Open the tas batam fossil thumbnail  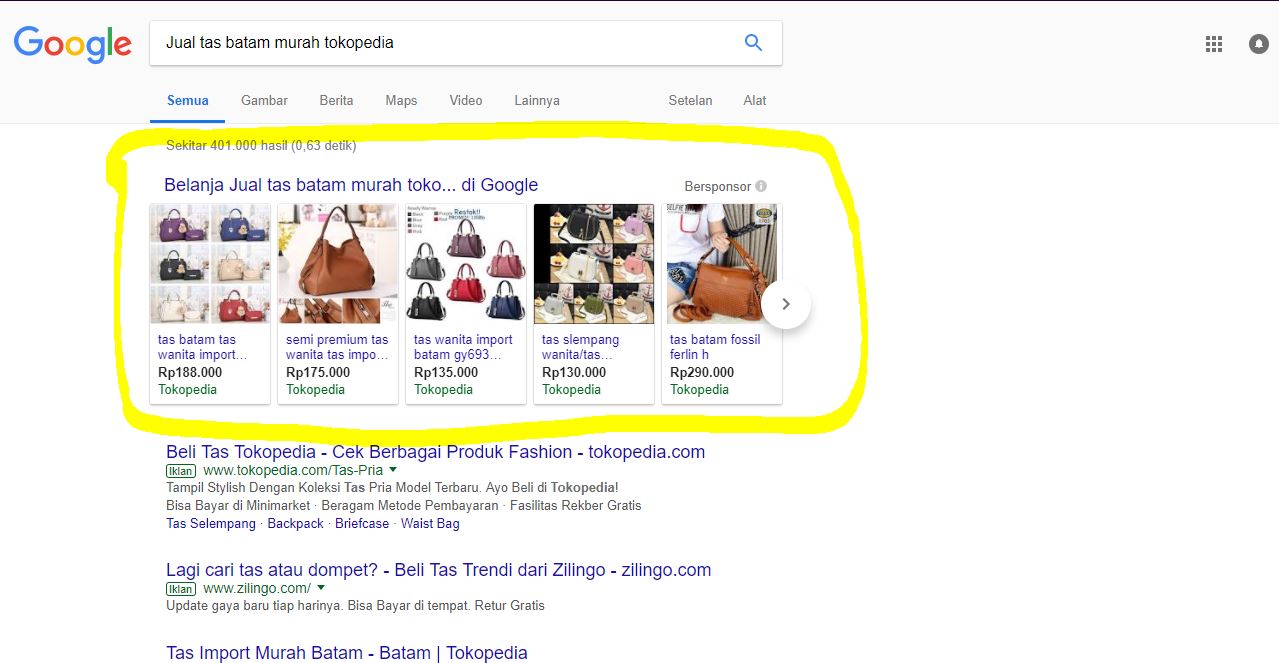pos(722,264)
